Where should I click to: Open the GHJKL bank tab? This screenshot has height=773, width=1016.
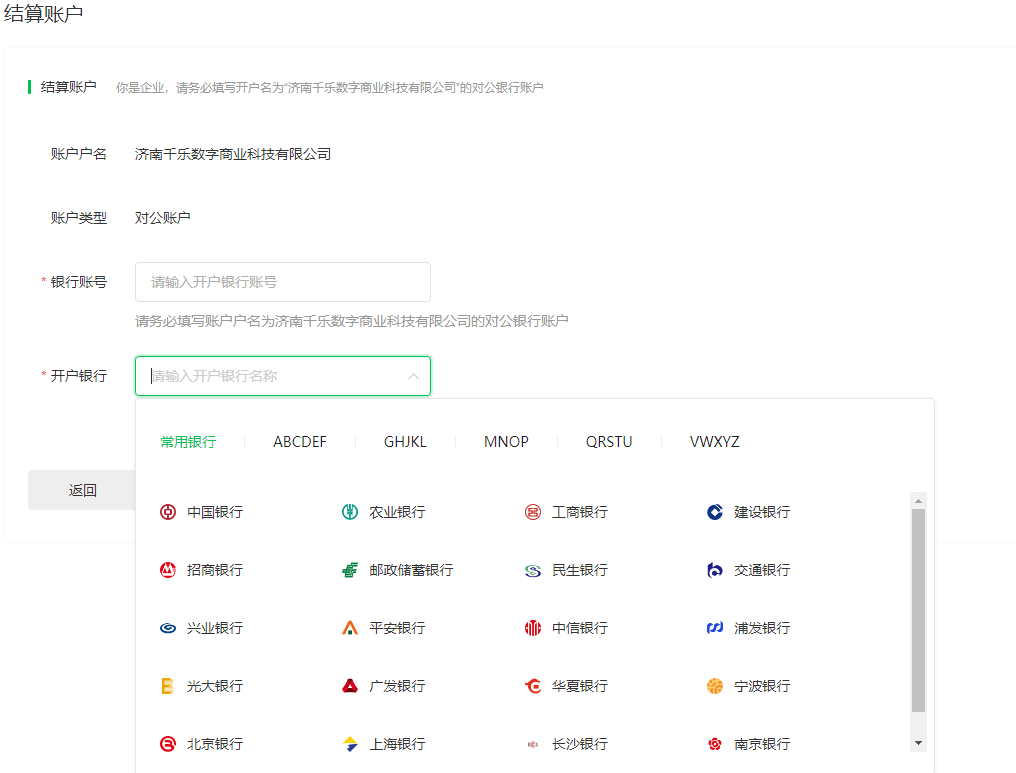(x=405, y=442)
